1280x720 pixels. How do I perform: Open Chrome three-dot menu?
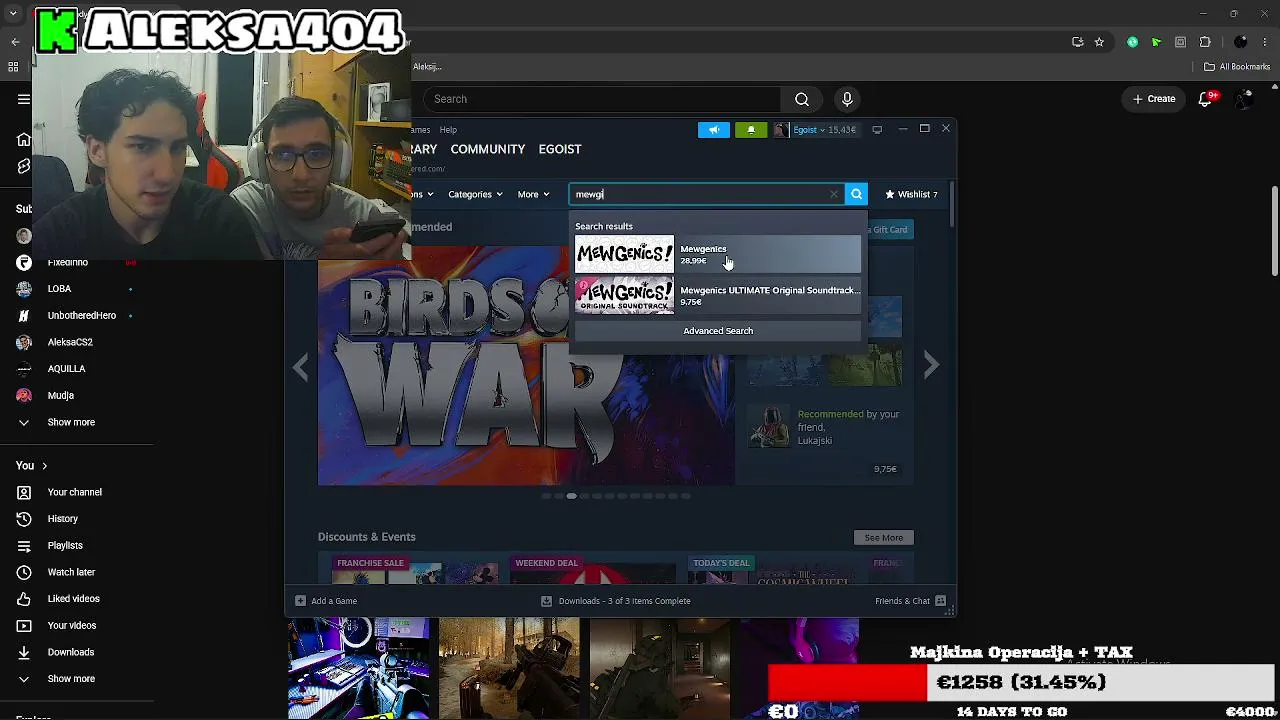tap(1265, 42)
